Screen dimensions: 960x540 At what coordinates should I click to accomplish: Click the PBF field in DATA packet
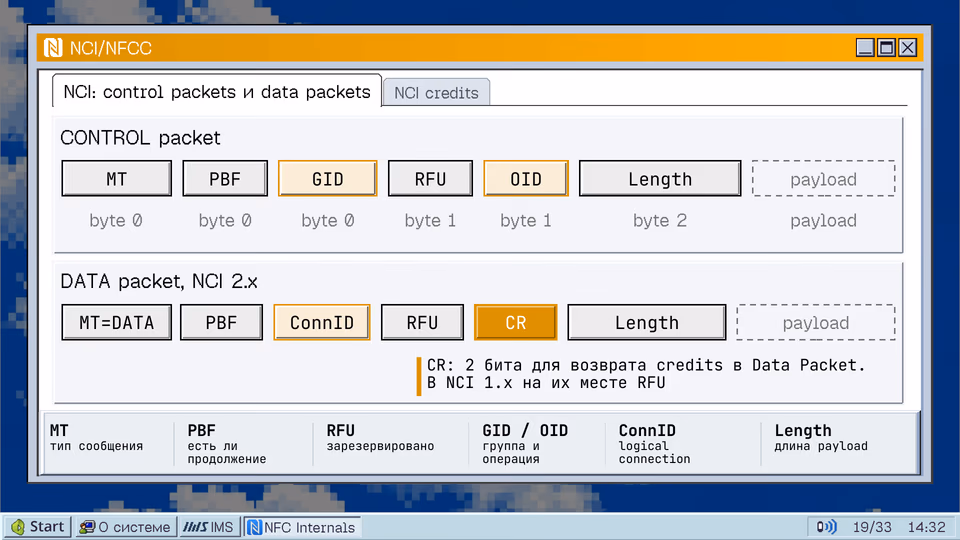tap(221, 322)
